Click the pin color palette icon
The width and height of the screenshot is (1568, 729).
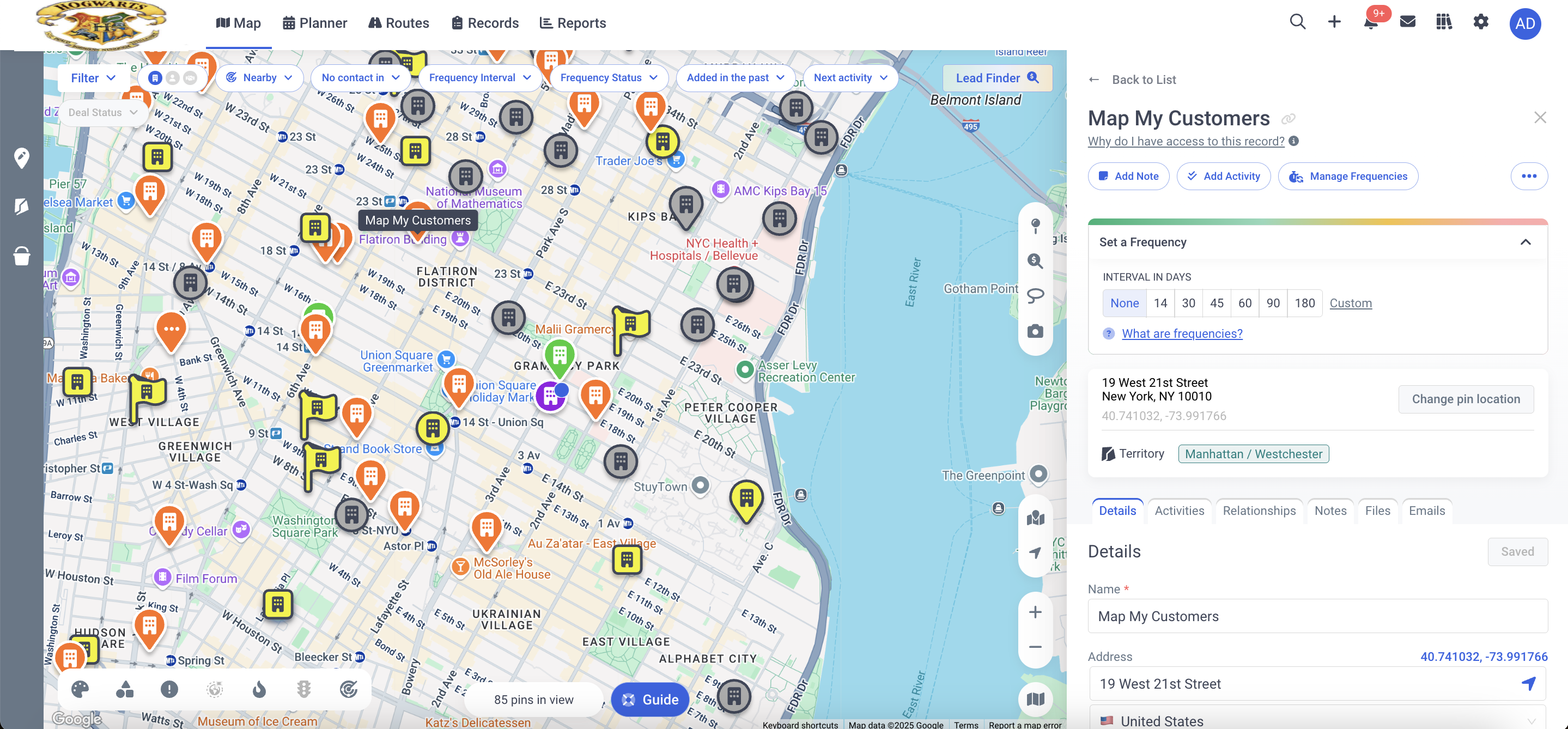tap(80, 689)
